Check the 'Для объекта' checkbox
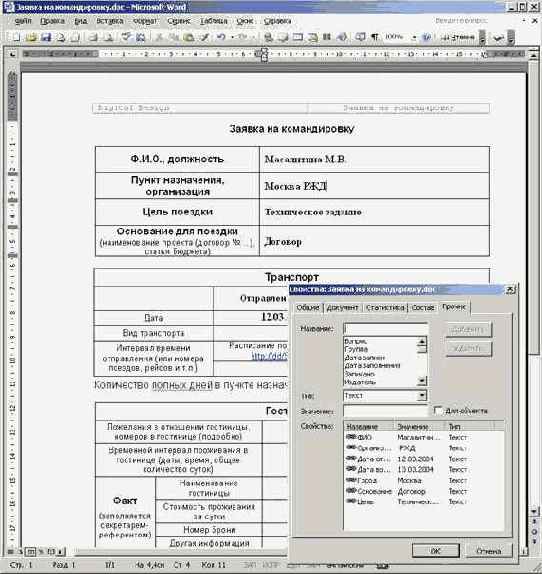The height and width of the screenshot is (574, 542). click(x=438, y=410)
